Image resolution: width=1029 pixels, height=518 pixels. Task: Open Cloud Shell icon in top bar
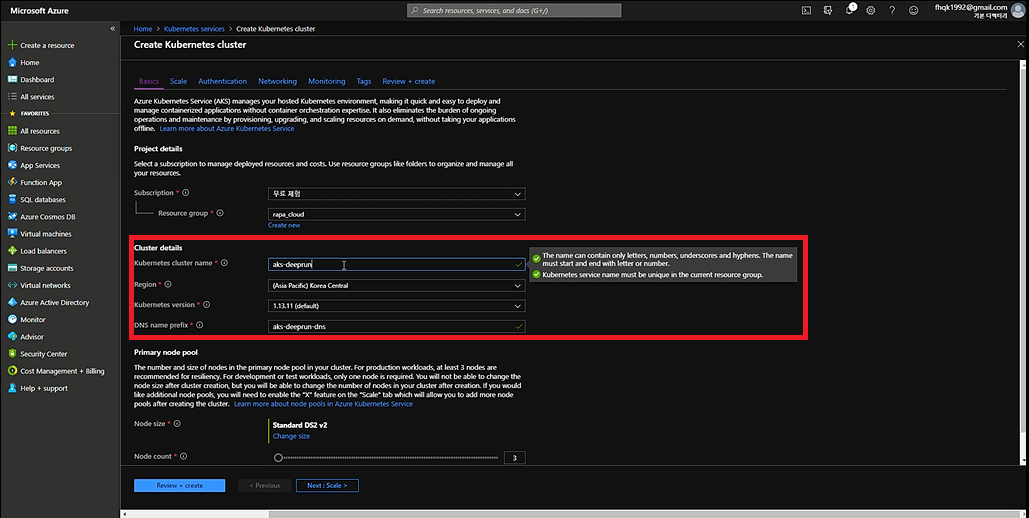(807, 11)
